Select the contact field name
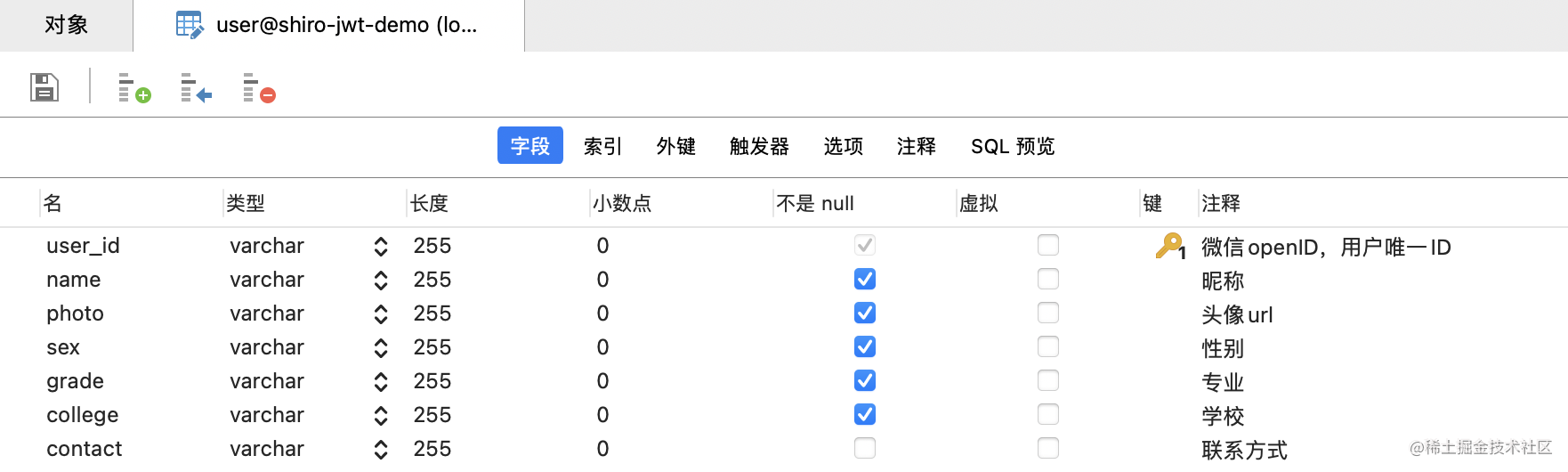The height and width of the screenshot is (472, 1568). [x=84, y=449]
